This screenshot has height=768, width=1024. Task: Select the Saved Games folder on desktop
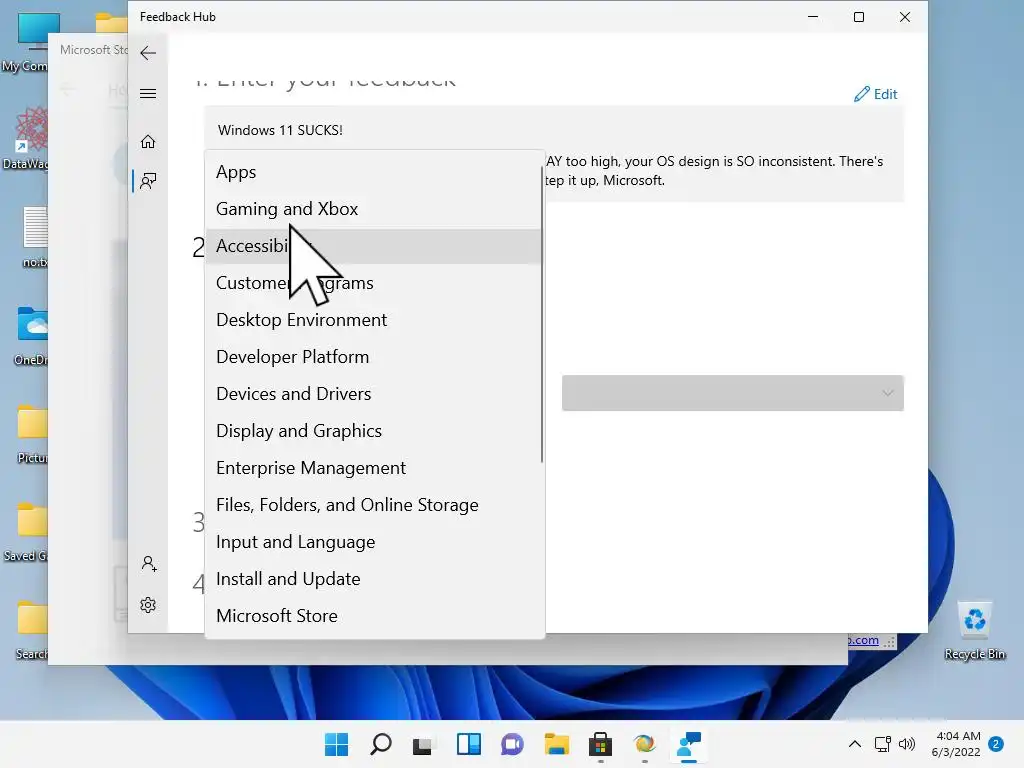pos(25,532)
